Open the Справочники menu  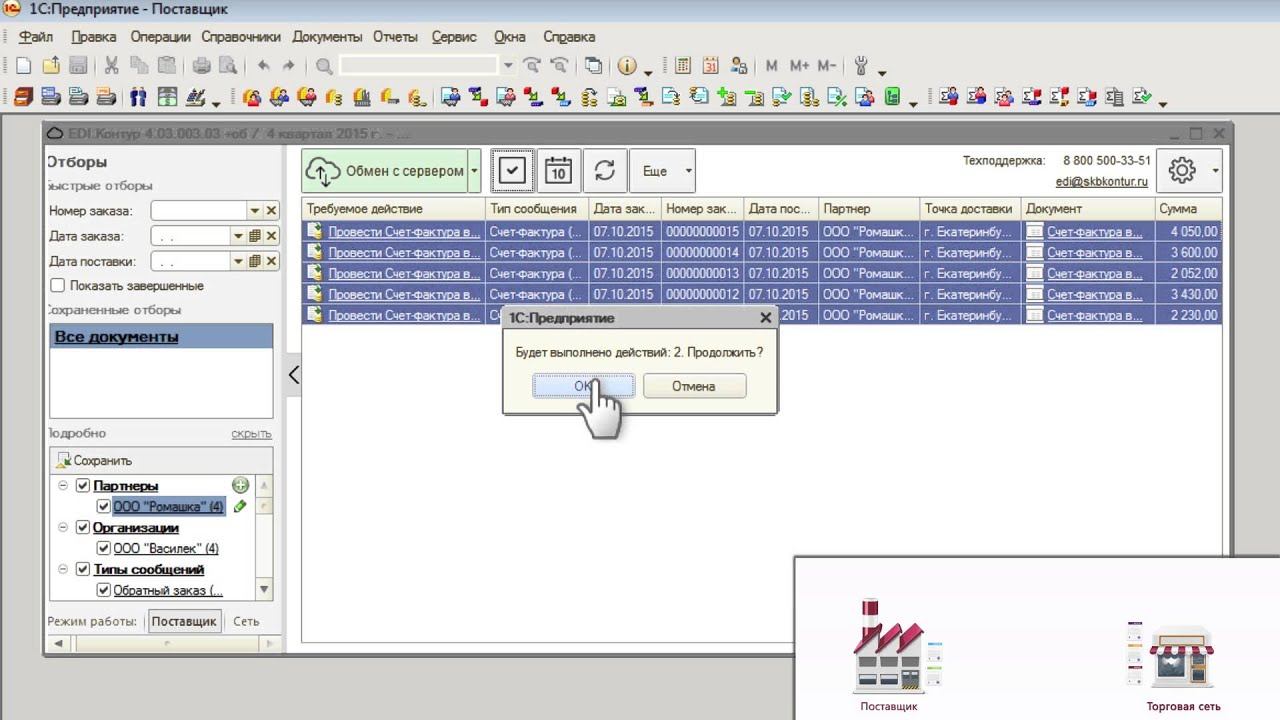point(241,37)
